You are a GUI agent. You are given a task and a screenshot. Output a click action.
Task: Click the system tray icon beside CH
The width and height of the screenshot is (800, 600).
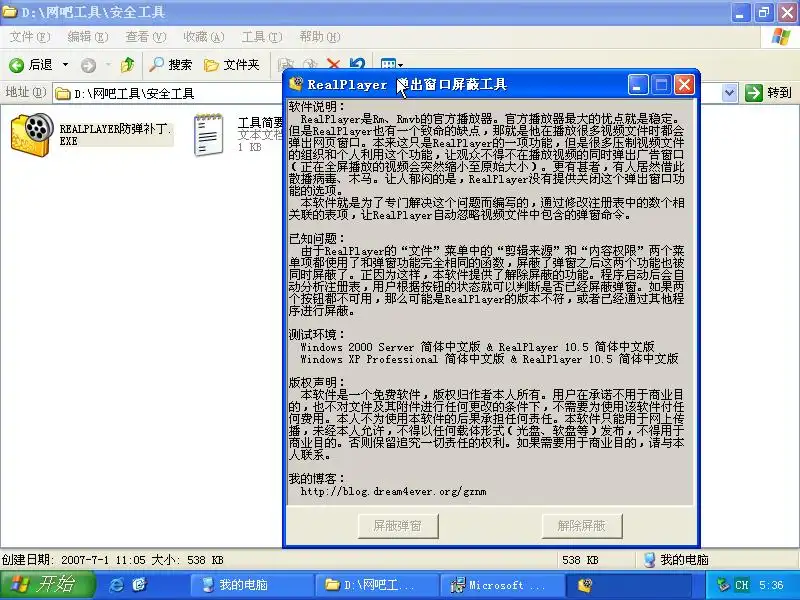coord(723,585)
